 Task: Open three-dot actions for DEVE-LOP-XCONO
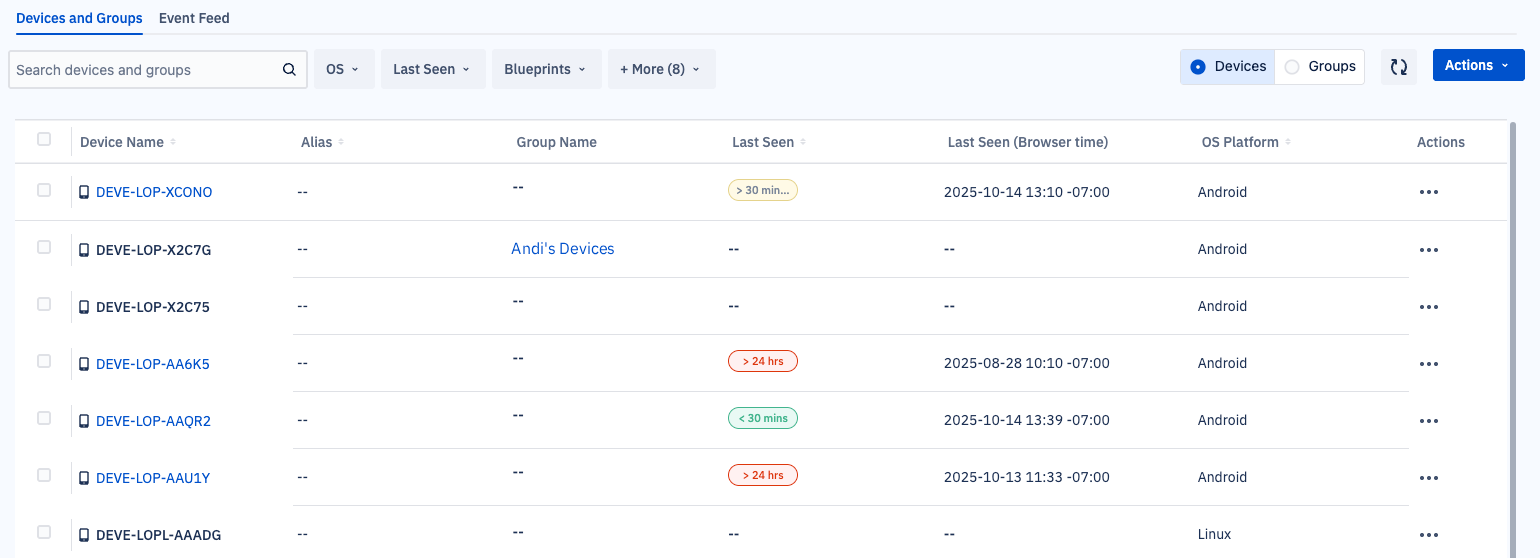point(1428,192)
